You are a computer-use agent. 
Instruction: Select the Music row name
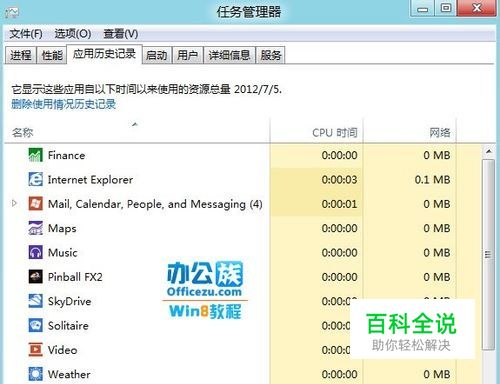(x=63, y=253)
